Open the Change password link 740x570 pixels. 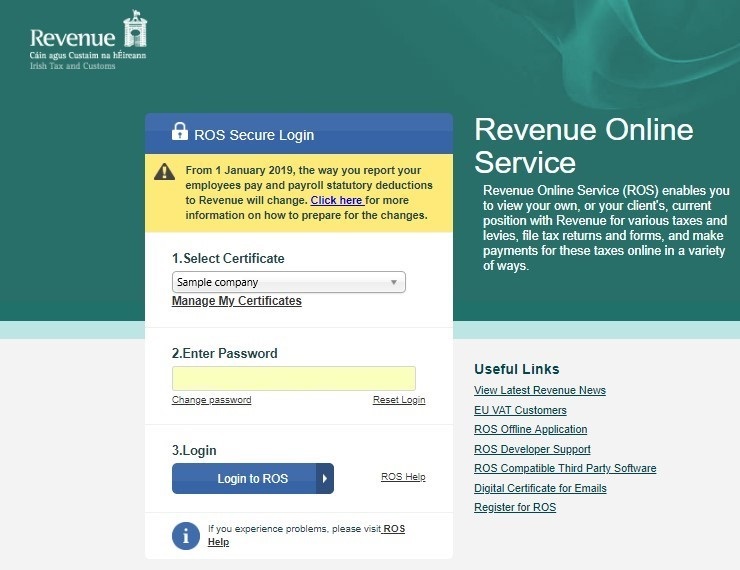211,400
